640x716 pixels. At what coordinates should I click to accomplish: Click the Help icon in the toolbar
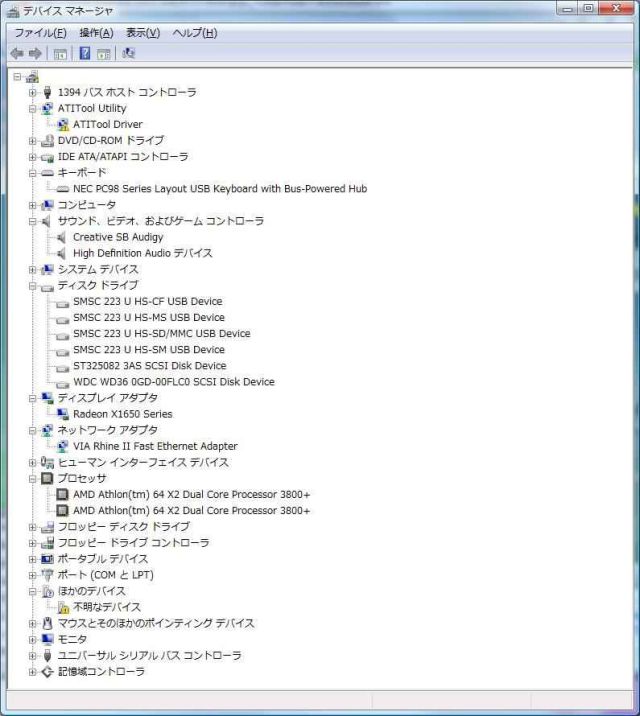point(85,53)
